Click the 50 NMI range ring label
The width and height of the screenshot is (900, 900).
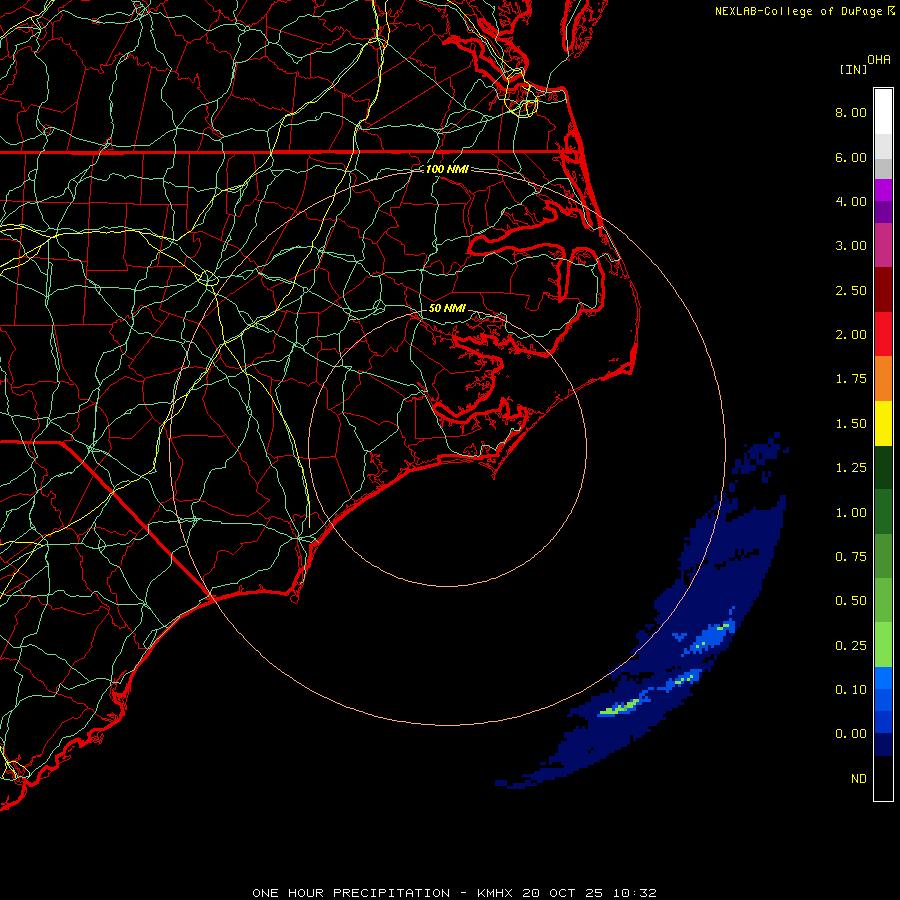447,308
